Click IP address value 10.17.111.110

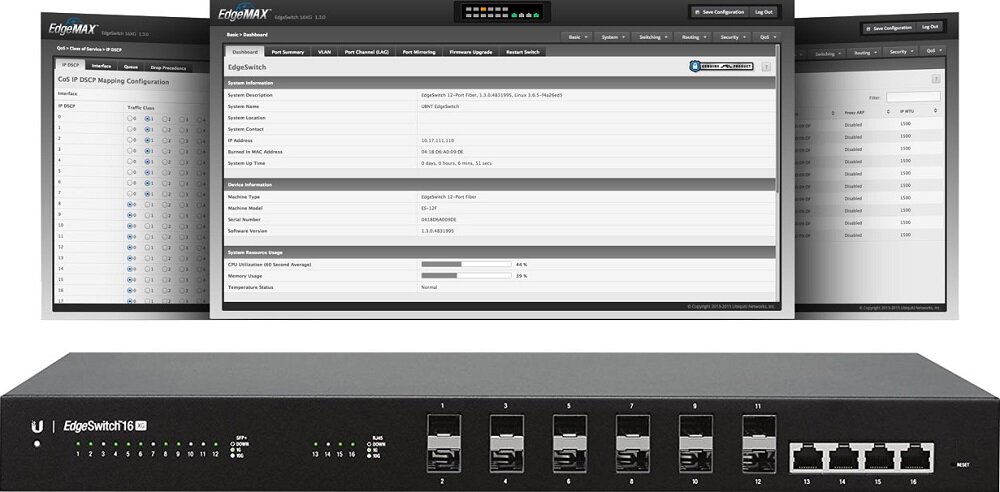438,140
